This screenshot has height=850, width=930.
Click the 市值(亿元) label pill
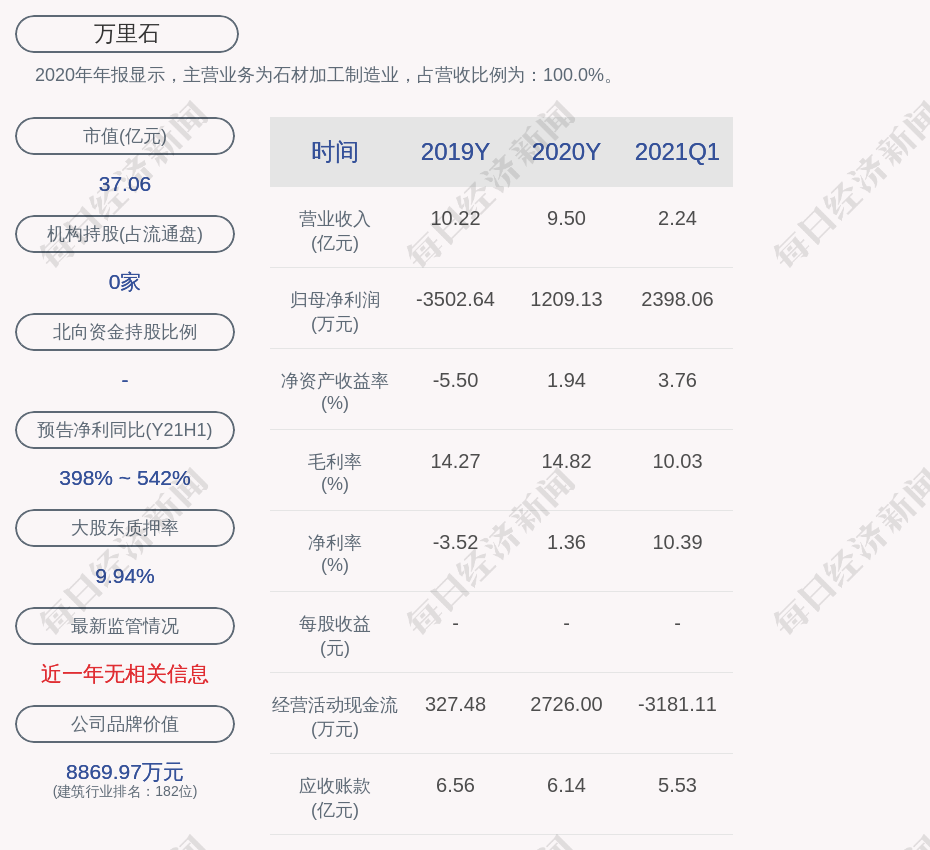point(125,136)
